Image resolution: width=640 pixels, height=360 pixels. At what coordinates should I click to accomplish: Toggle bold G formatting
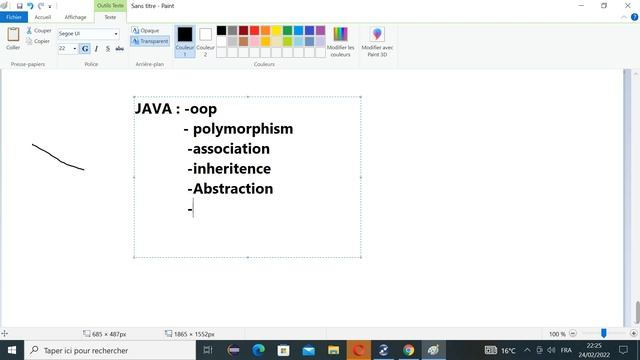coord(85,49)
